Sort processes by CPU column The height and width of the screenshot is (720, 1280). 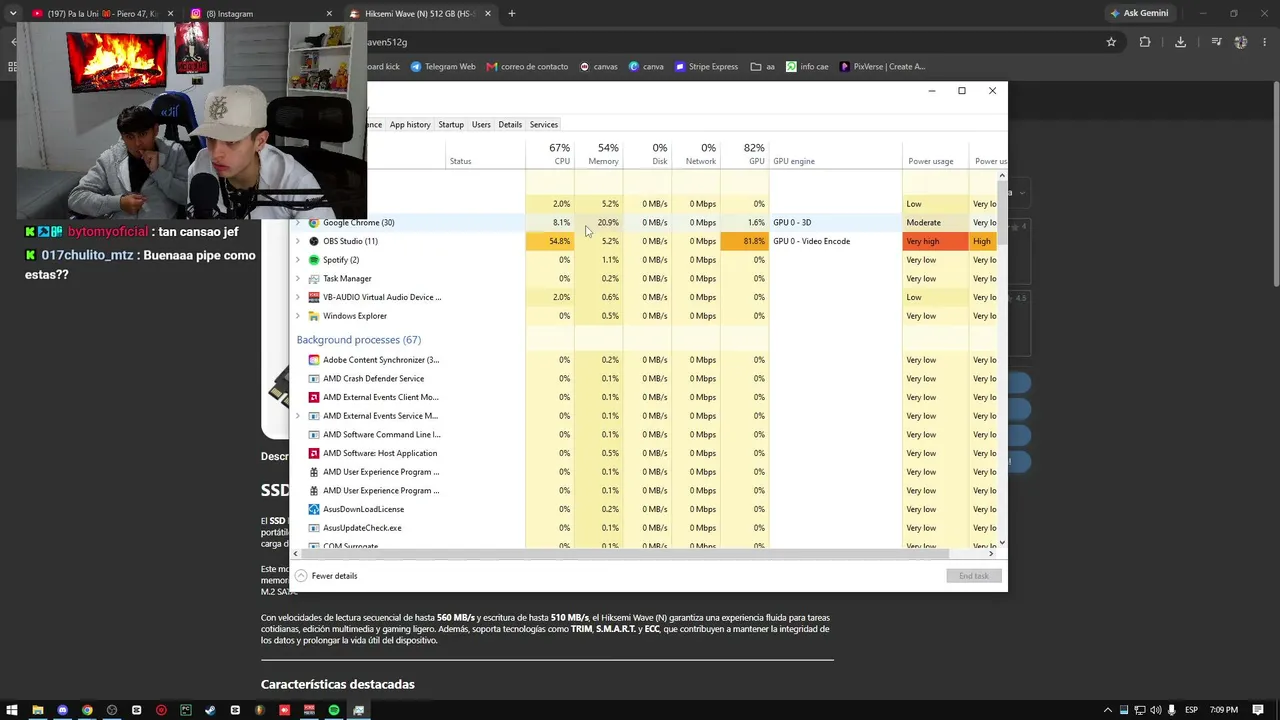pos(550,154)
